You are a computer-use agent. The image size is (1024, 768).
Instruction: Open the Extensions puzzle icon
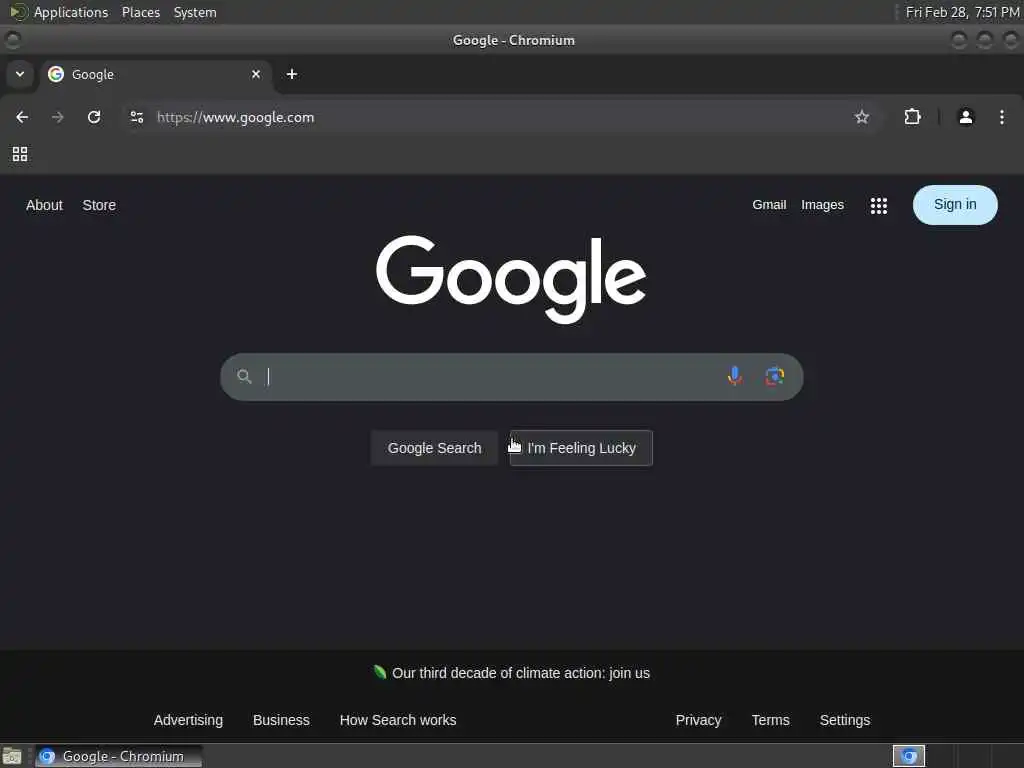tap(912, 118)
